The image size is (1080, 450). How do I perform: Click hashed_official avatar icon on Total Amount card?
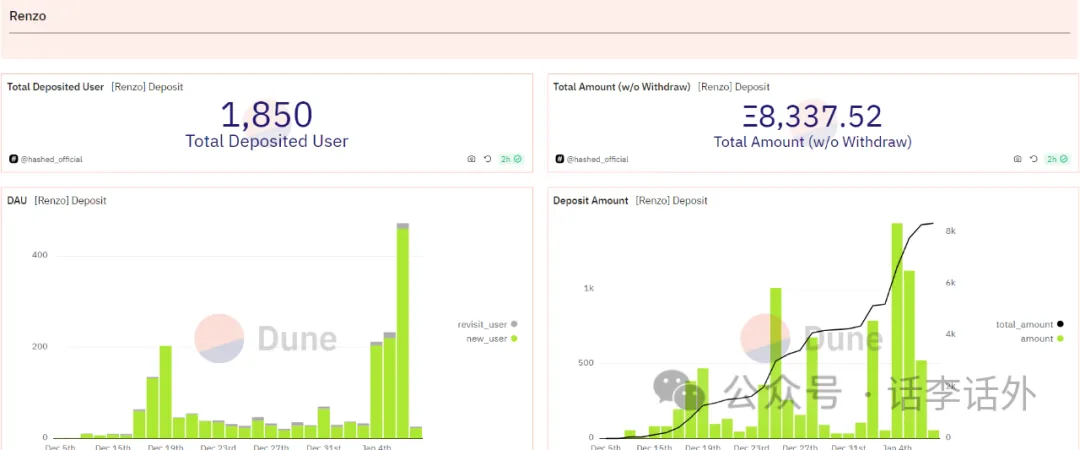pos(559,159)
